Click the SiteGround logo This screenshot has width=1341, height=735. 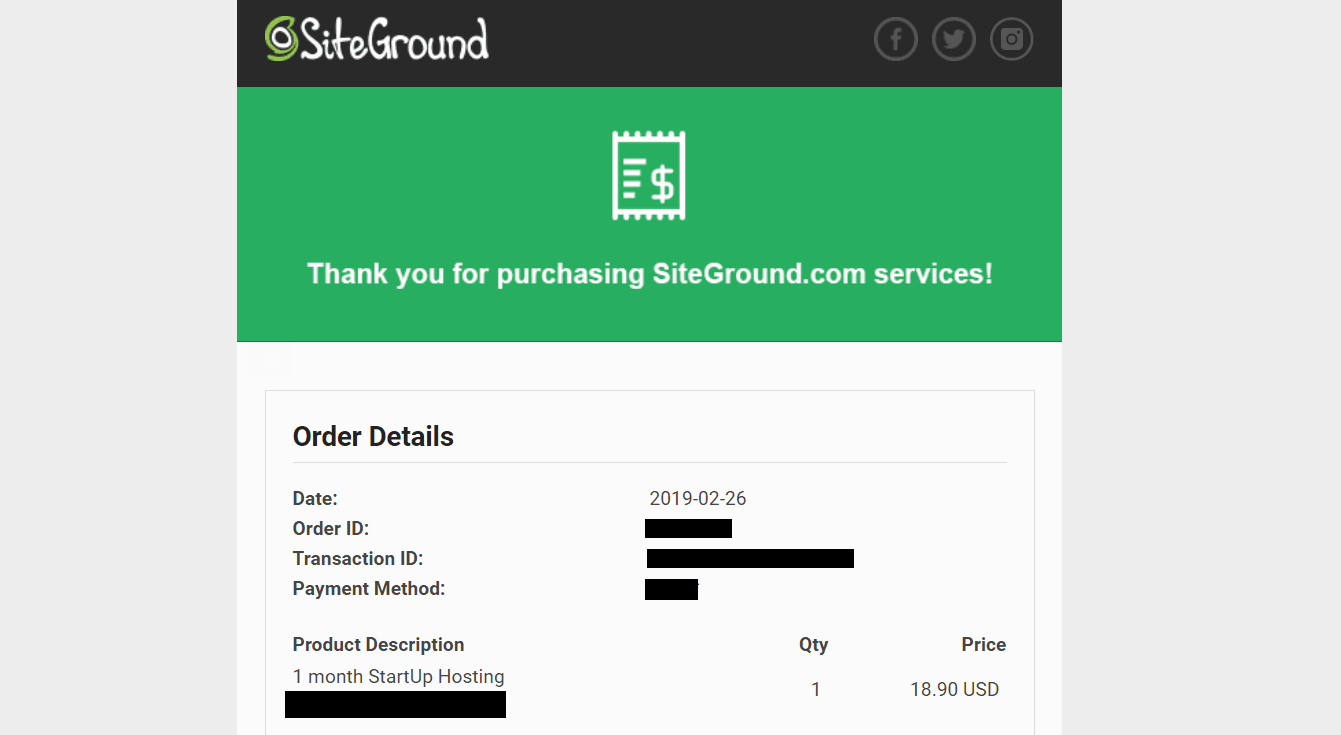click(377, 39)
